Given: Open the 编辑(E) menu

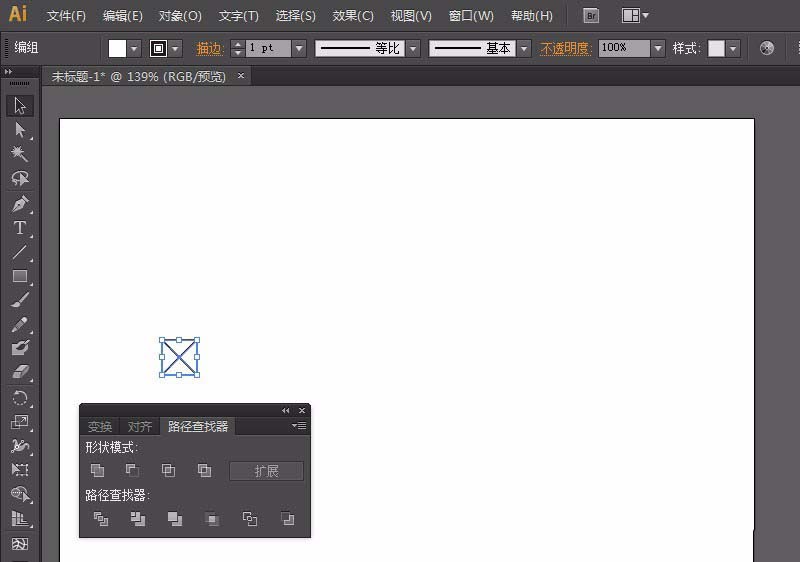Looking at the screenshot, I should 122,16.
